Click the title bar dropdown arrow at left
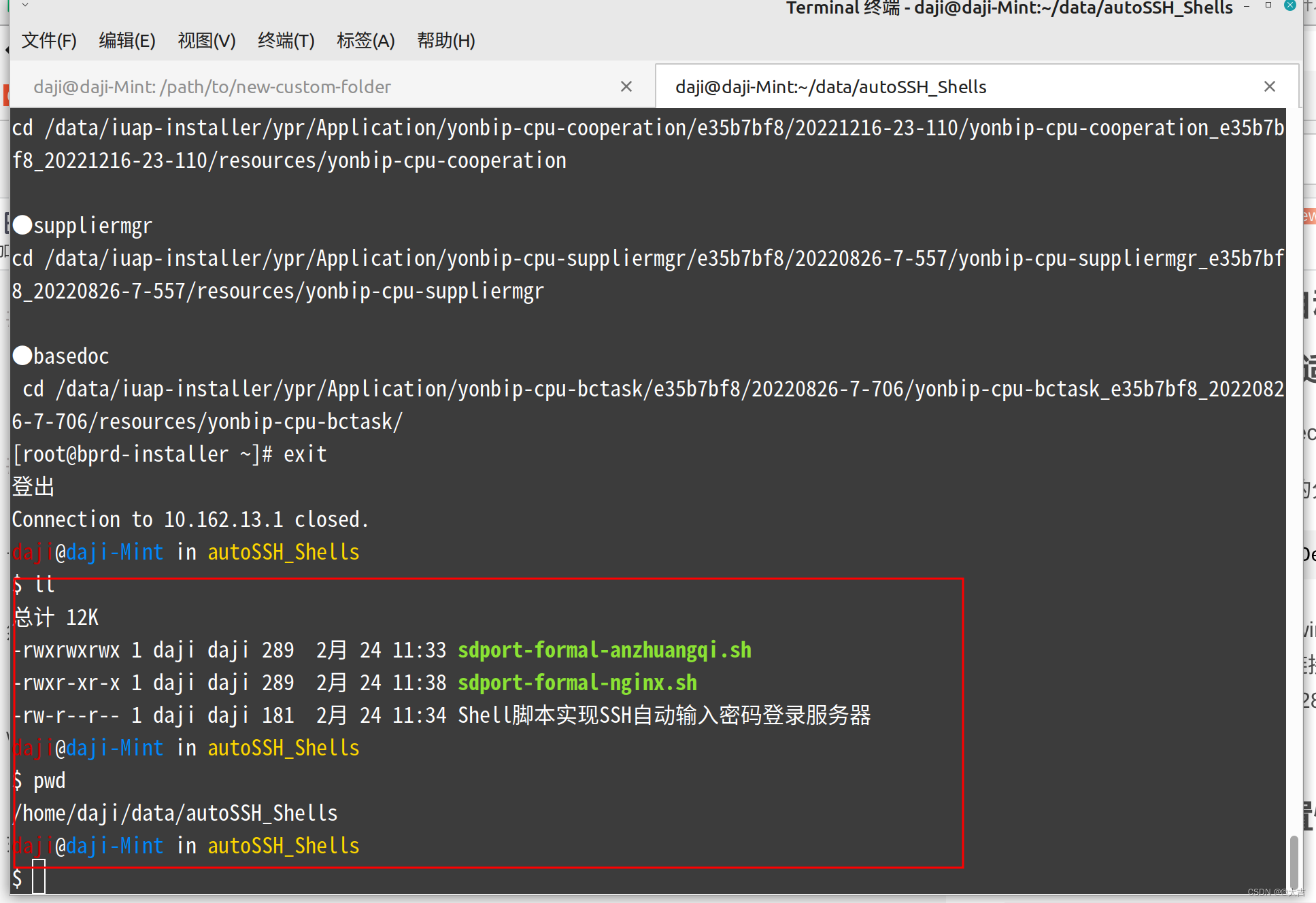 pos(25,5)
